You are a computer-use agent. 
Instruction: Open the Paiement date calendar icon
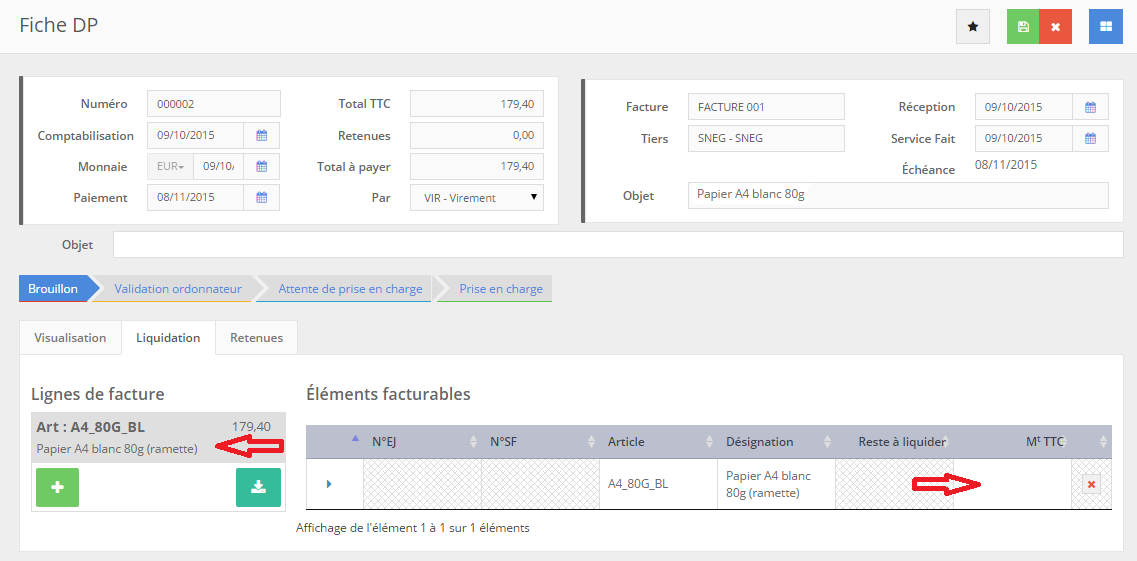(261, 198)
